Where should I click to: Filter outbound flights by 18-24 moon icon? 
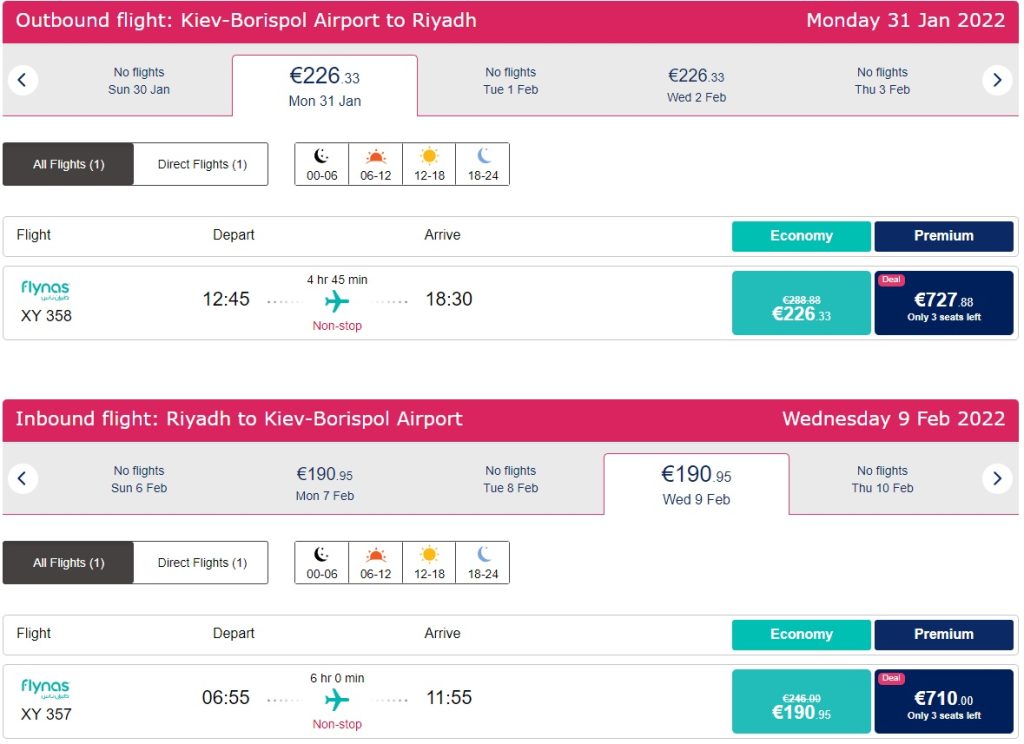483,164
